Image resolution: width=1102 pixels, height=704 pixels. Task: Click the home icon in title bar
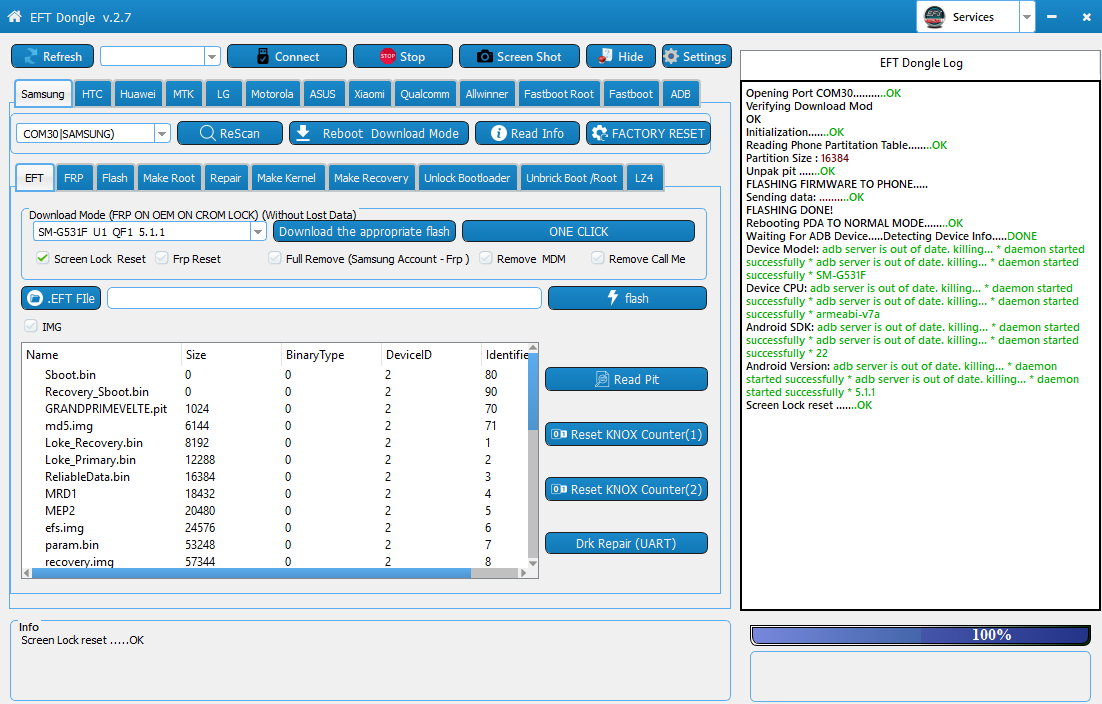pyautogui.click(x=14, y=16)
